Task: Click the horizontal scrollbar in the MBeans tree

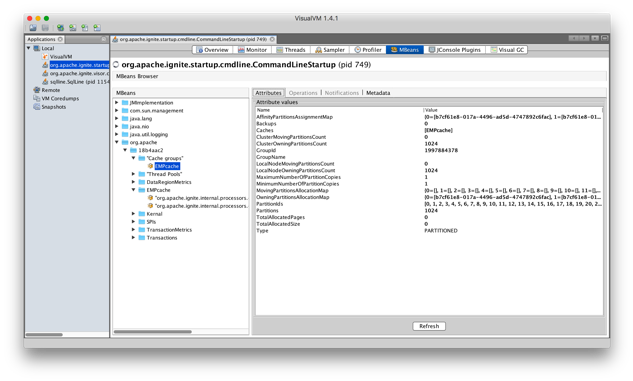Action: coord(153,332)
